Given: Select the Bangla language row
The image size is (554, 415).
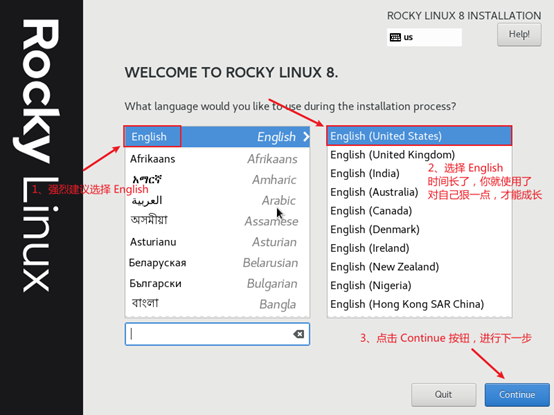Looking at the screenshot, I should (217, 304).
